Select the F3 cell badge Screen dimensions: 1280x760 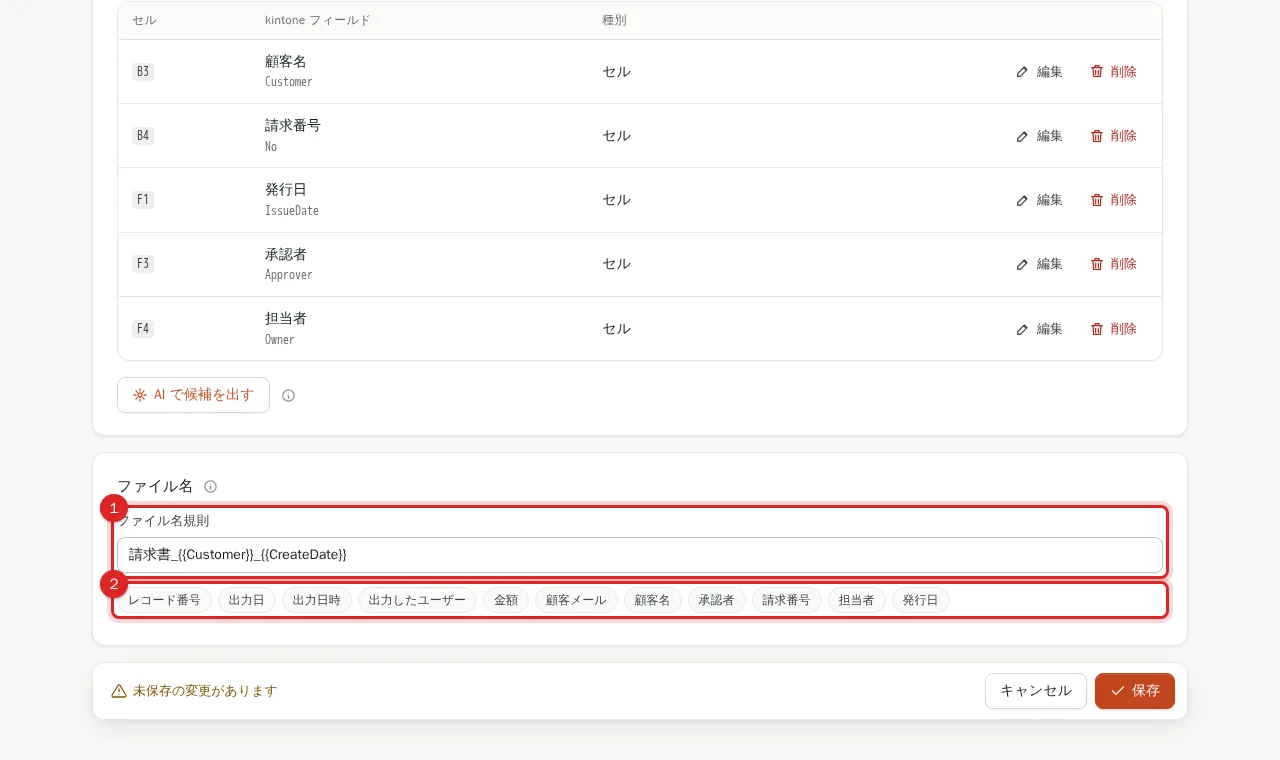coord(143,264)
